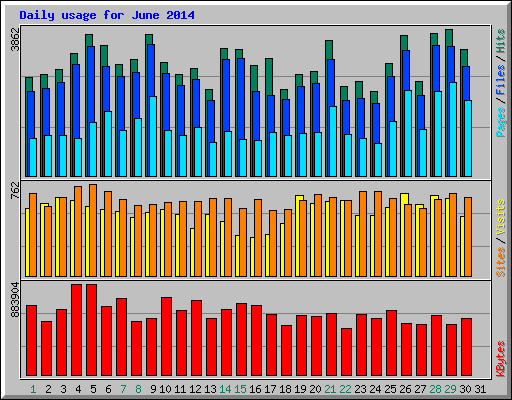This screenshot has height=400, width=512.
Task: Click day 31 on the date axis
Action: 480,389
